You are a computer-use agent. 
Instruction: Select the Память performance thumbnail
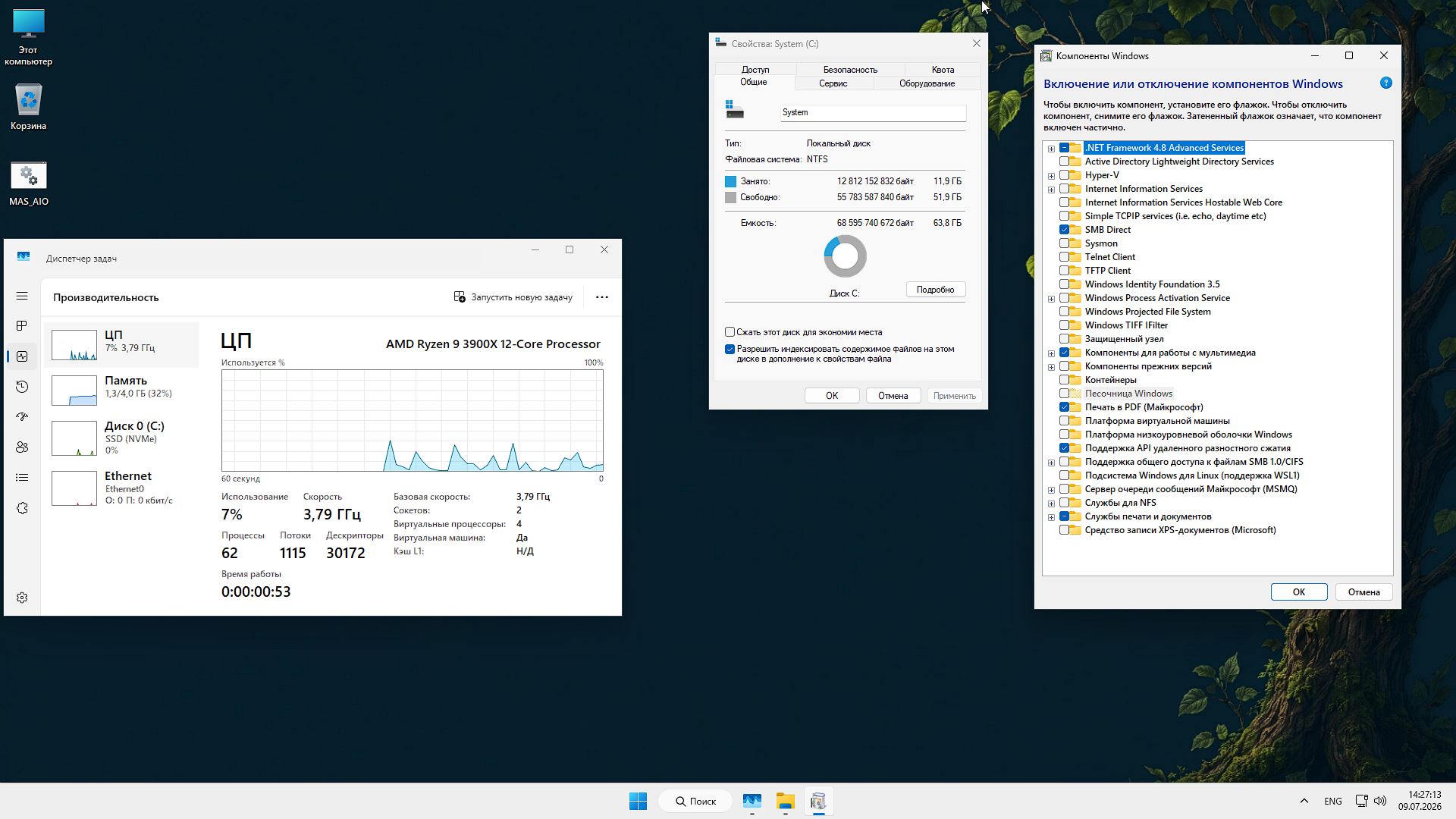(x=121, y=390)
